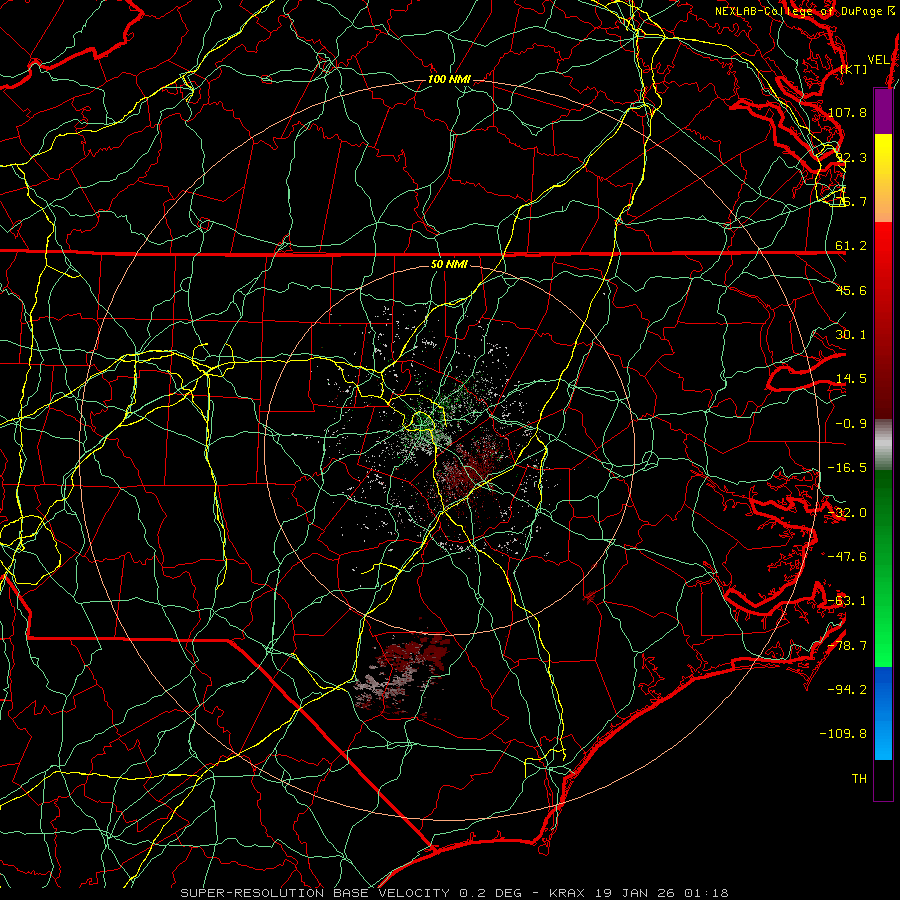Select the 50 NMI range ring label
The height and width of the screenshot is (900, 900).
tap(449, 264)
